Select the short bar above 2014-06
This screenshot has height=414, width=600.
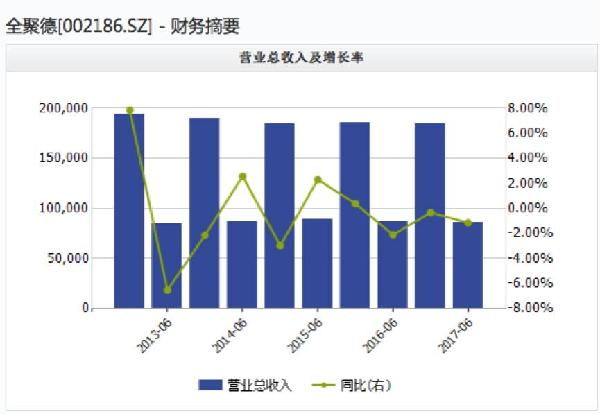[x=242, y=264]
